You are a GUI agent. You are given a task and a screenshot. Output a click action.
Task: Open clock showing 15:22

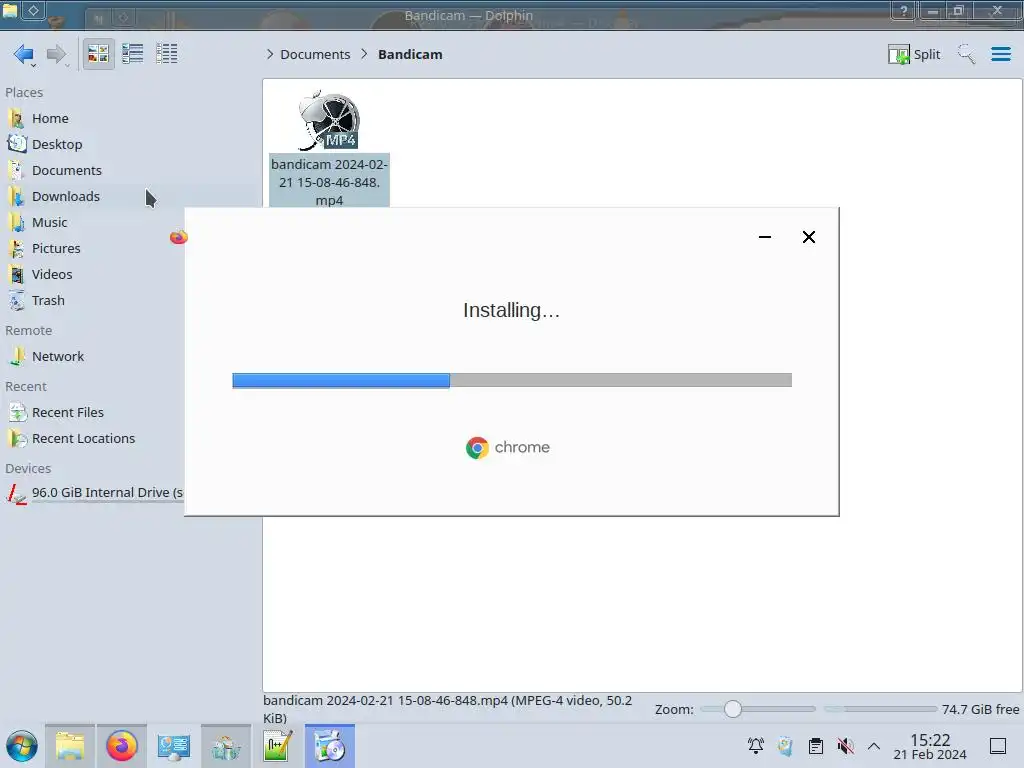coord(930,746)
